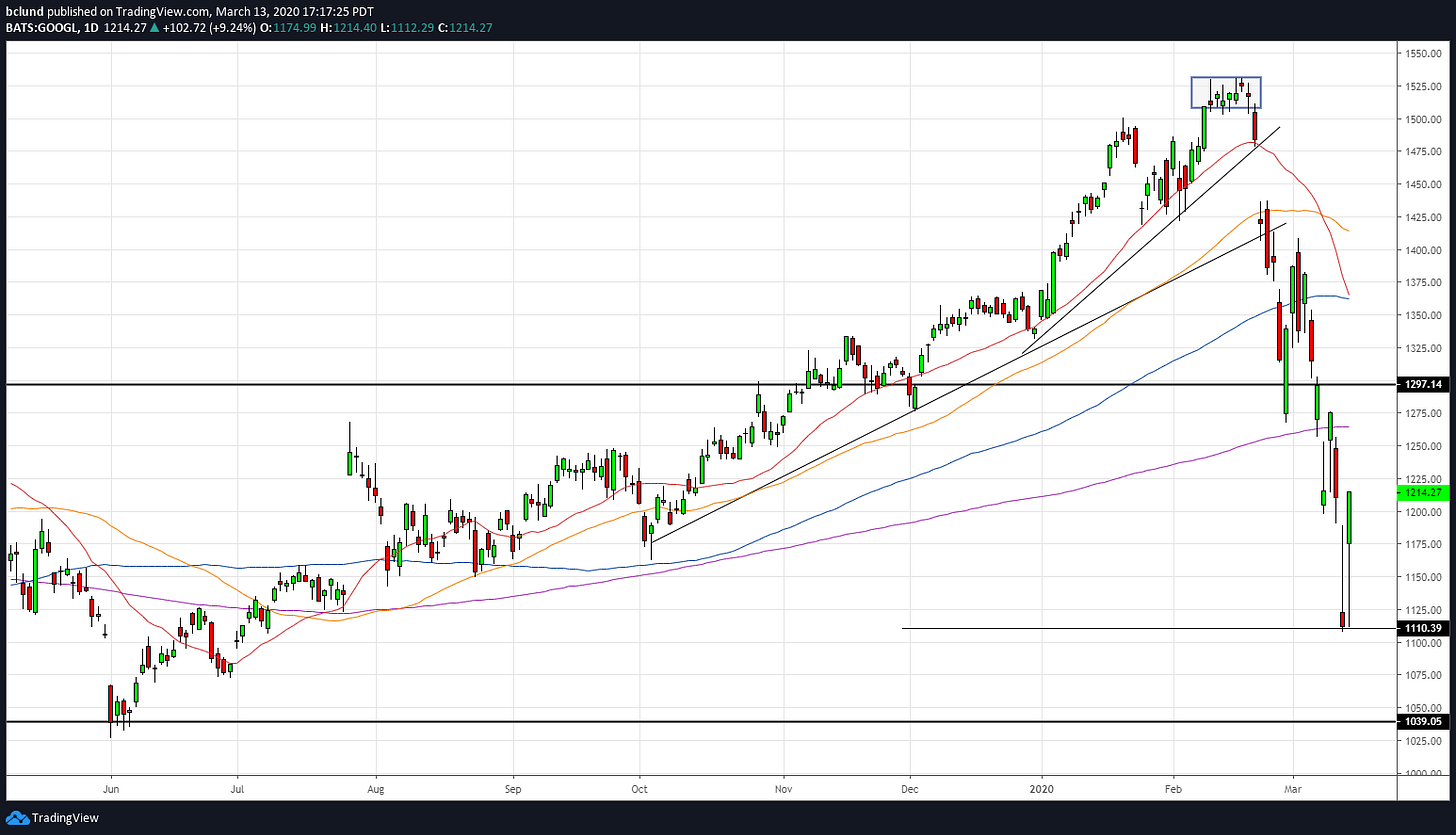Select the 1039.05 horizontal line price label
The width and height of the screenshot is (1456, 835).
point(1421,721)
